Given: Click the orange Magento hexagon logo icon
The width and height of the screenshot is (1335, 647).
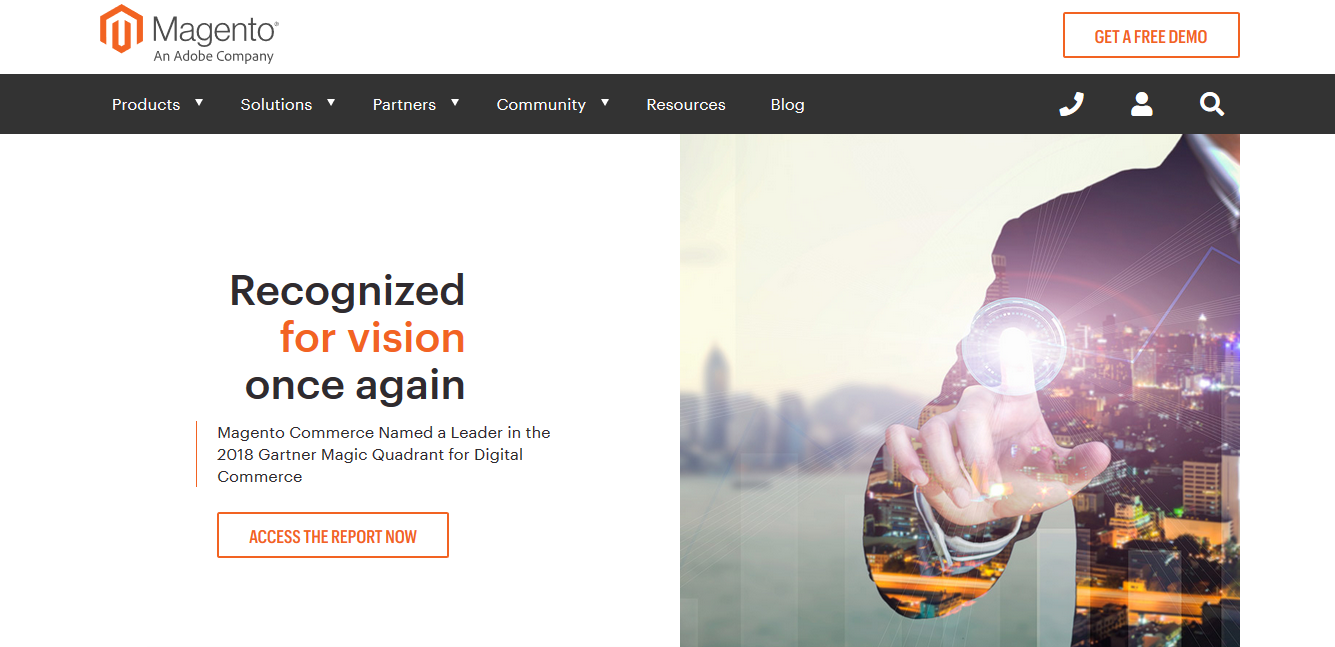Looking at the screenshot, I should coord(122,29).
